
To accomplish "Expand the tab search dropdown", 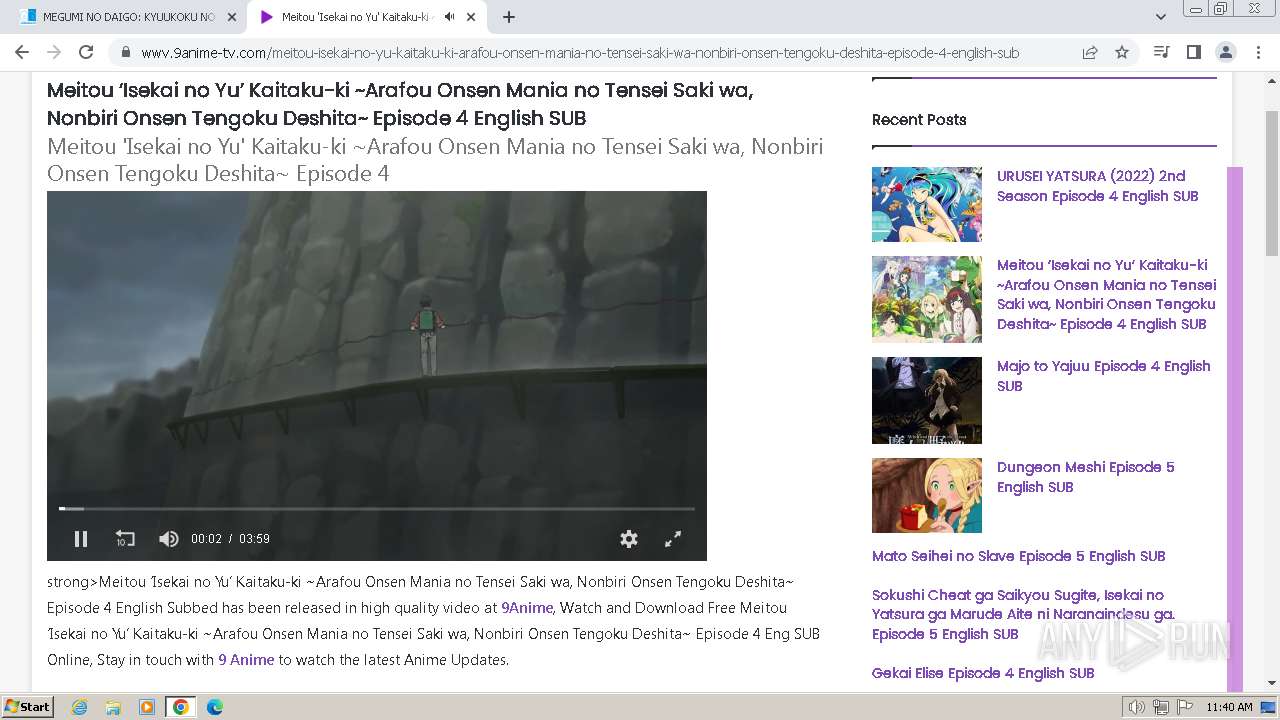I will coord(1160,17).
